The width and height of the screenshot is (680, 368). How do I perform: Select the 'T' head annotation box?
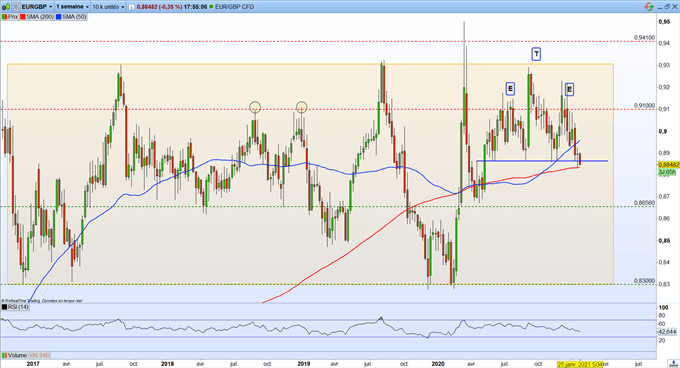click(536, 54)
